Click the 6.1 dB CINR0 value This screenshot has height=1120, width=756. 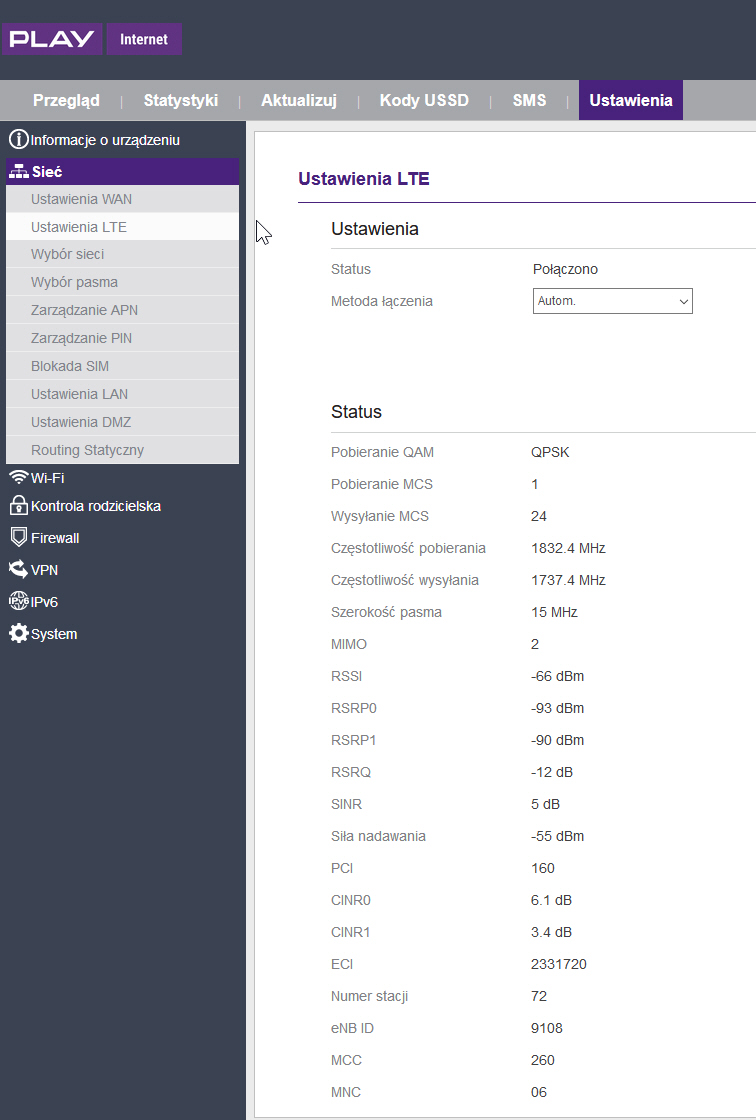[552, 900]
